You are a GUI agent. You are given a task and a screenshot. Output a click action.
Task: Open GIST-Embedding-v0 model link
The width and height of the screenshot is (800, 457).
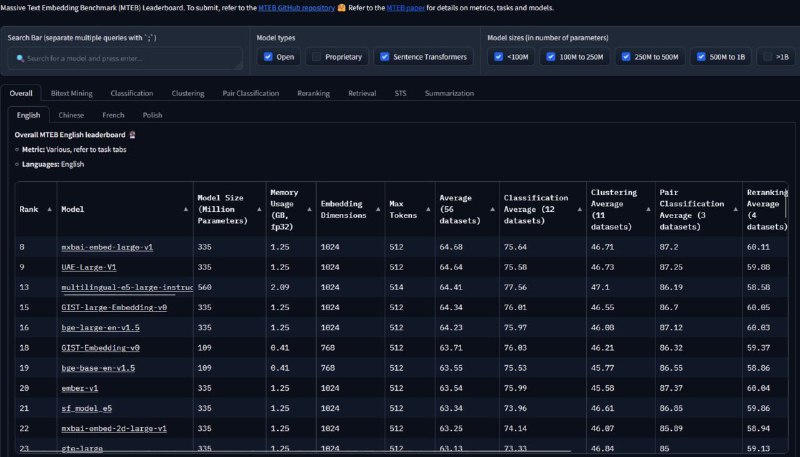(x=101, y=348)
